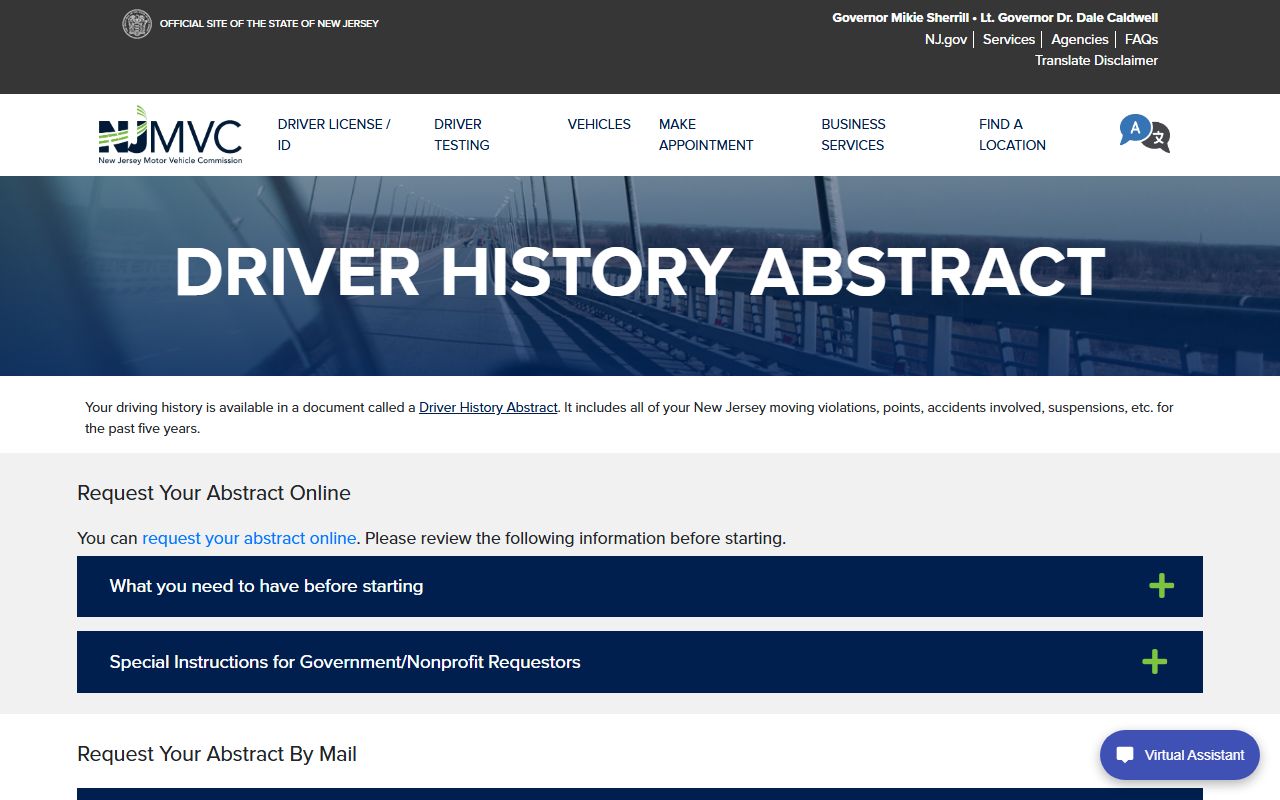Follow the NJ.gov link

click(x=946, y=39)
